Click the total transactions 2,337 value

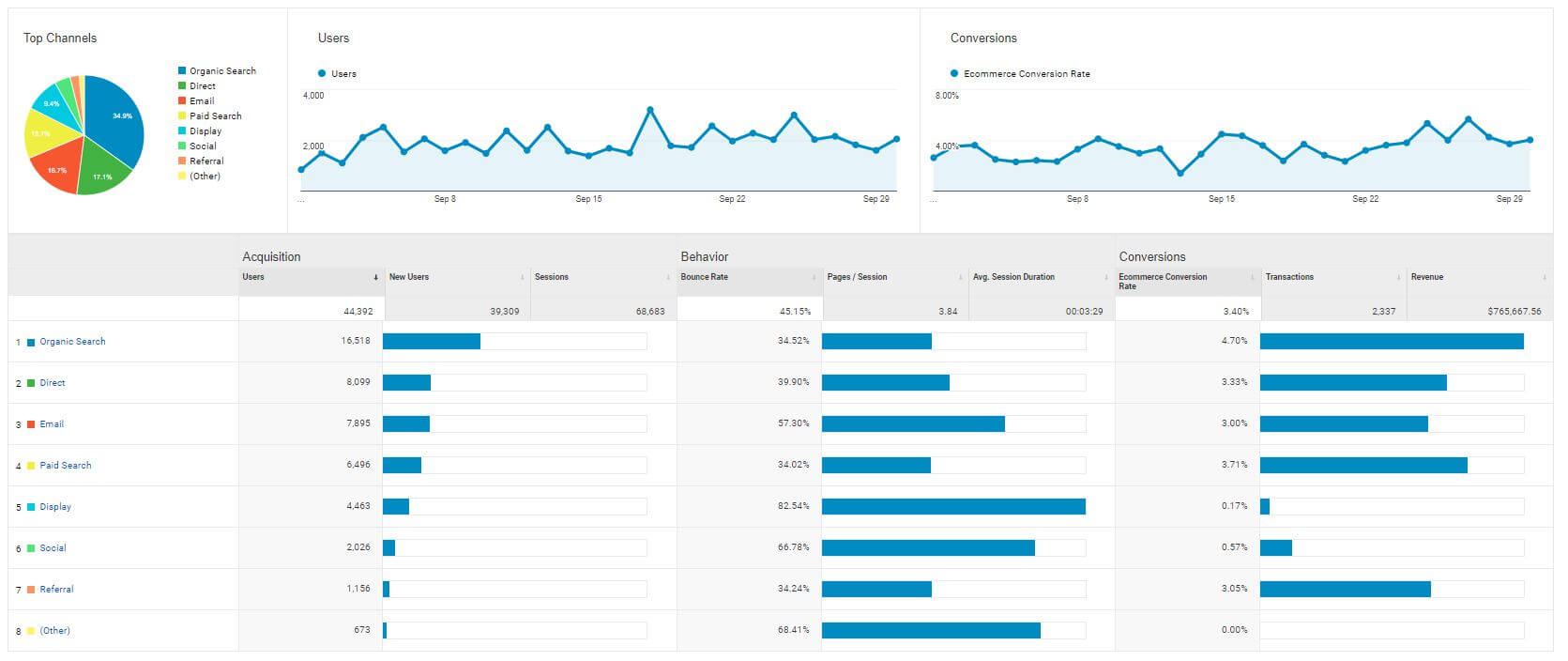pos(1383,311)
